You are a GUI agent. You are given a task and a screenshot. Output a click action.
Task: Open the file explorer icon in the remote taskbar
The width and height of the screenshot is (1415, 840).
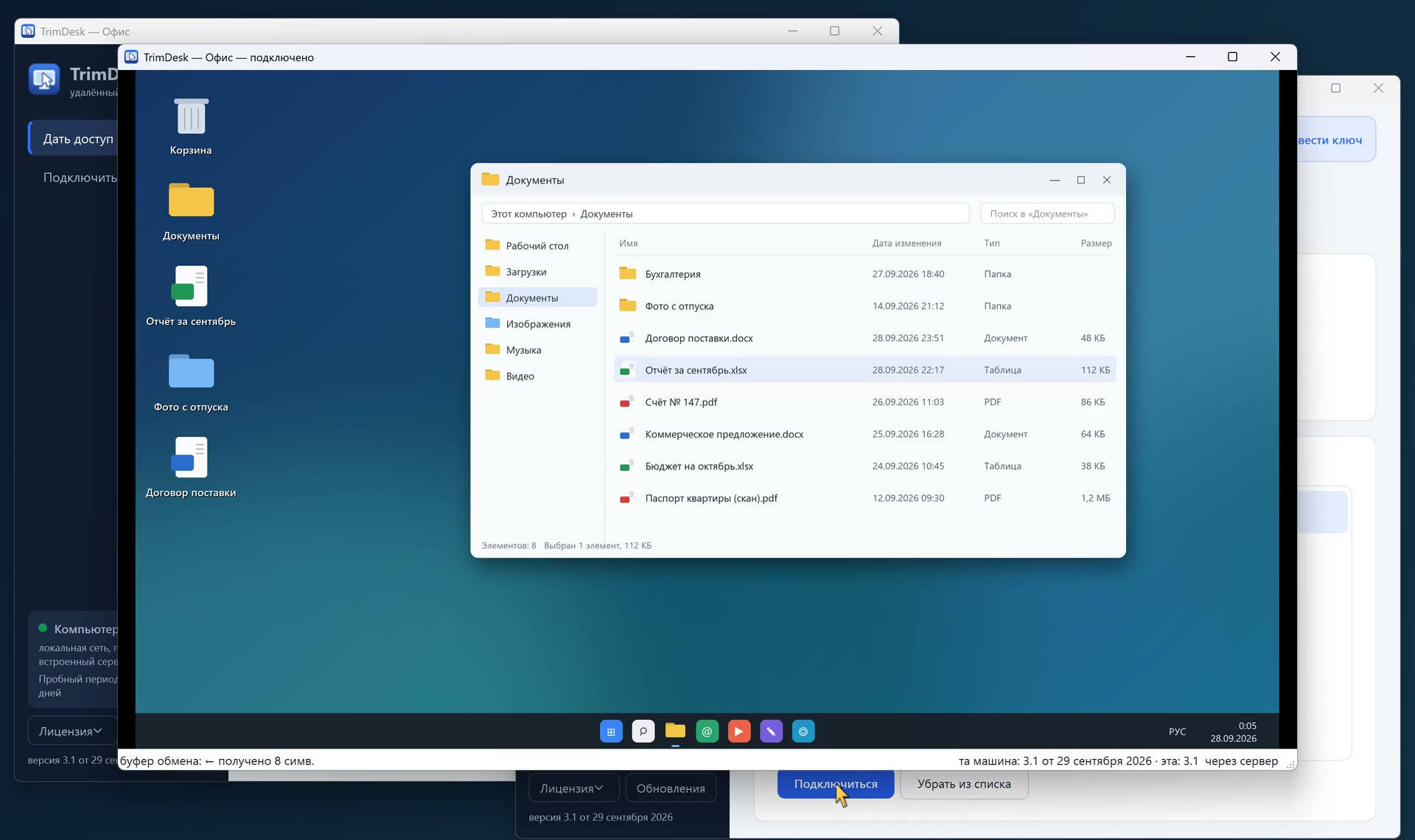(675, 732)
